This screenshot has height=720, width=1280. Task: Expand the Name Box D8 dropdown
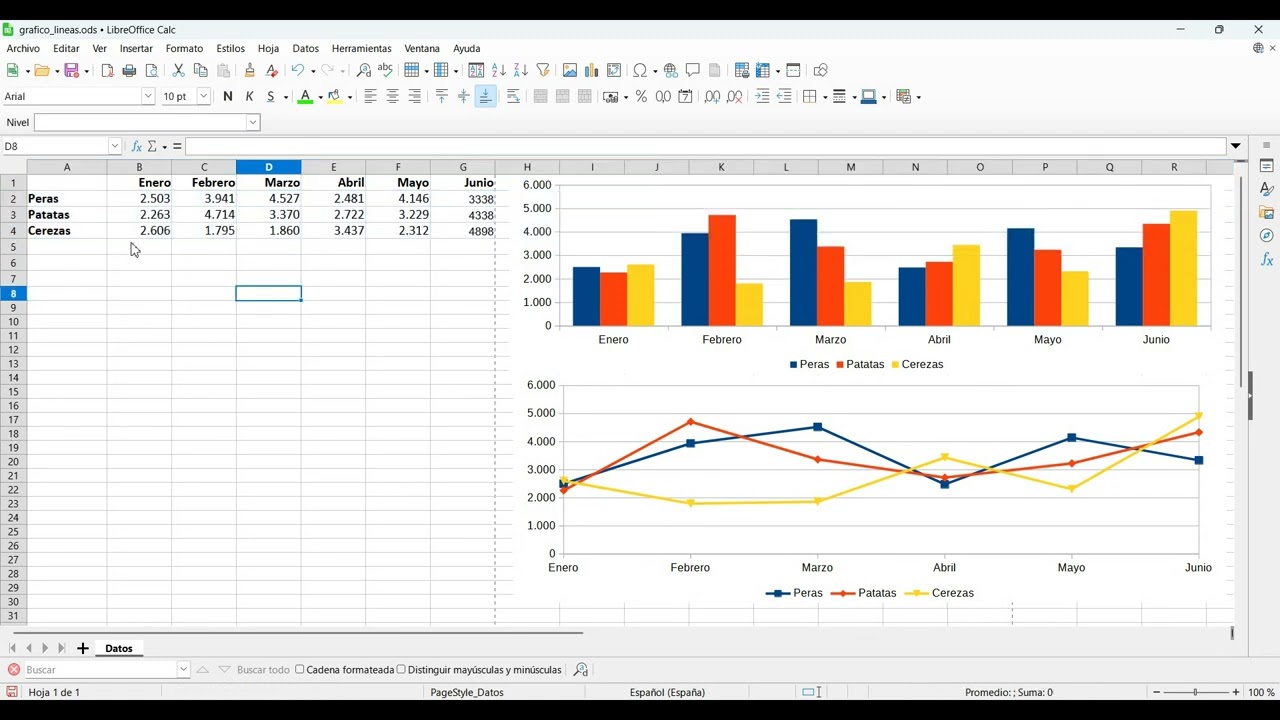[x=114, y=147]
